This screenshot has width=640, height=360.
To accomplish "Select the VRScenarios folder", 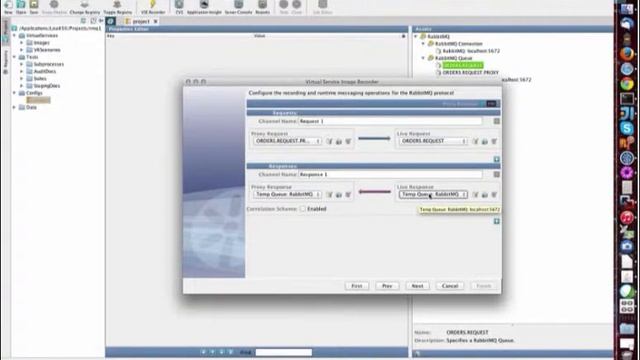I will pyautogui.click(x=47, y=50).
